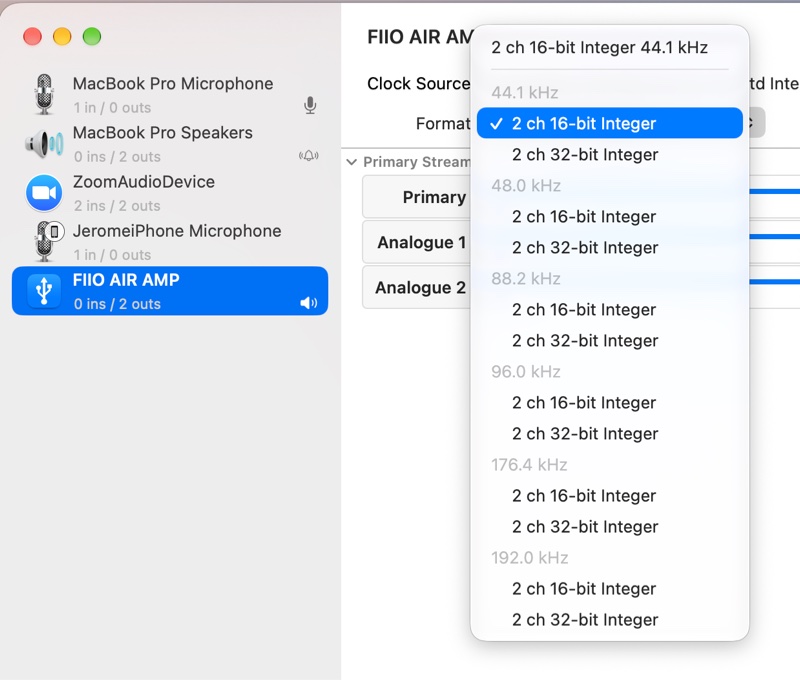This screenshot has width=800, height=680.
Task: Click the alert sound bell indicator icon
Action: (309, 156)
